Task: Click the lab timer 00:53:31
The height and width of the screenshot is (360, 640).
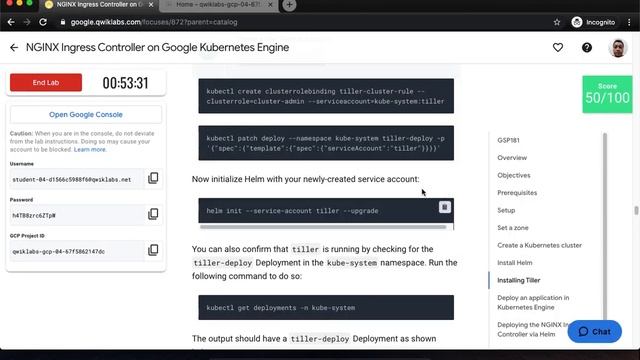Action: [x=125, y=83]
